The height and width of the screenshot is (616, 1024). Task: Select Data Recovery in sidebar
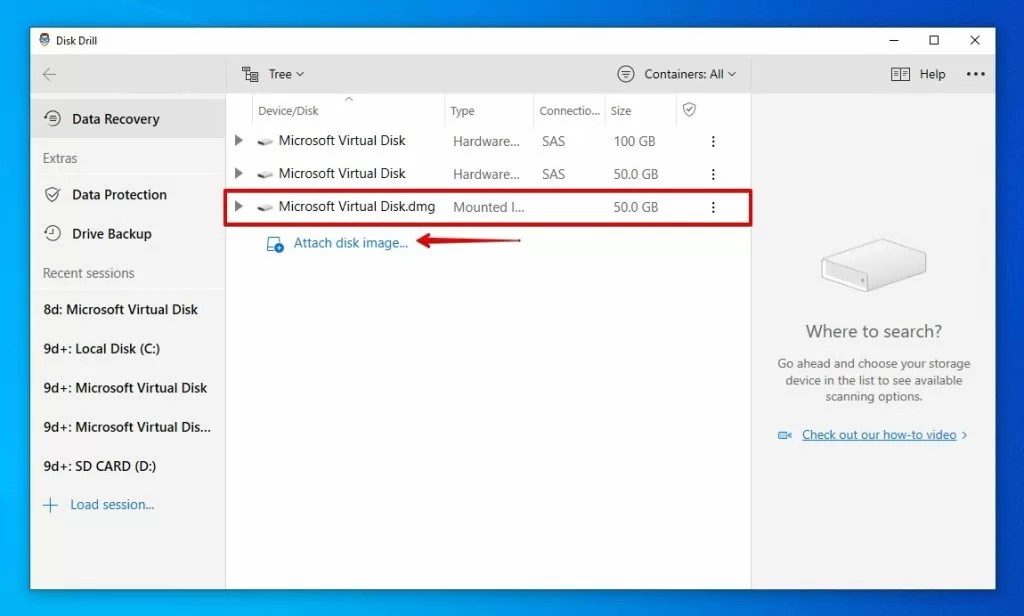click(x=128, y=119)
